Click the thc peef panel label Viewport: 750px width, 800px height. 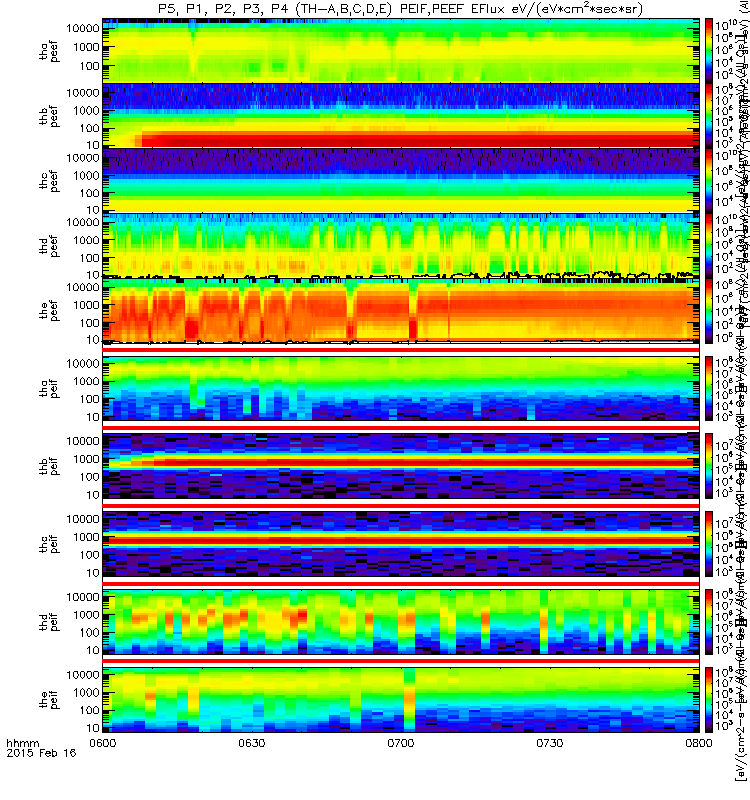[49, 181]
